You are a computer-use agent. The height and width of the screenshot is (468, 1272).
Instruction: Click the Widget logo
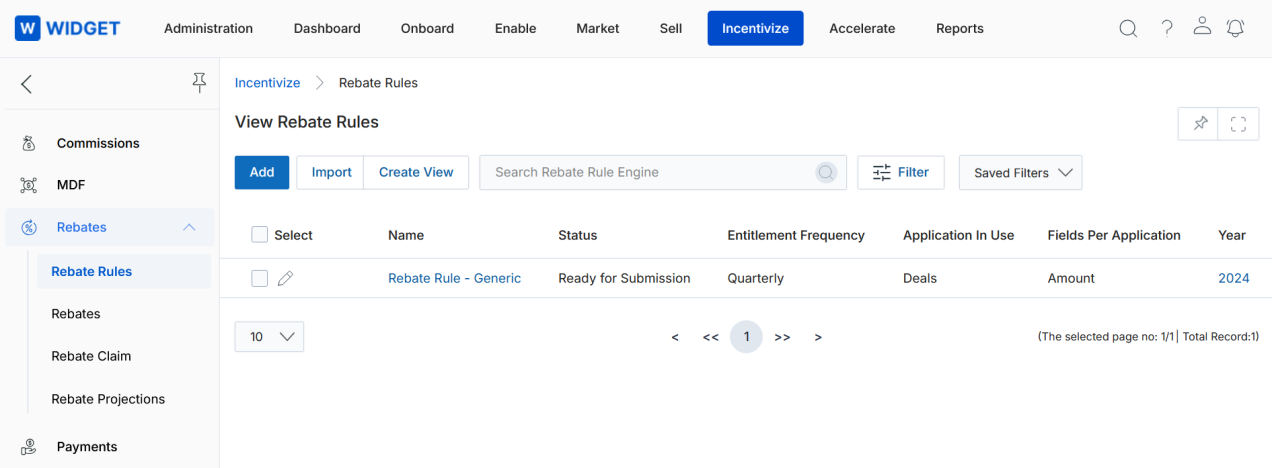point(67,28)
